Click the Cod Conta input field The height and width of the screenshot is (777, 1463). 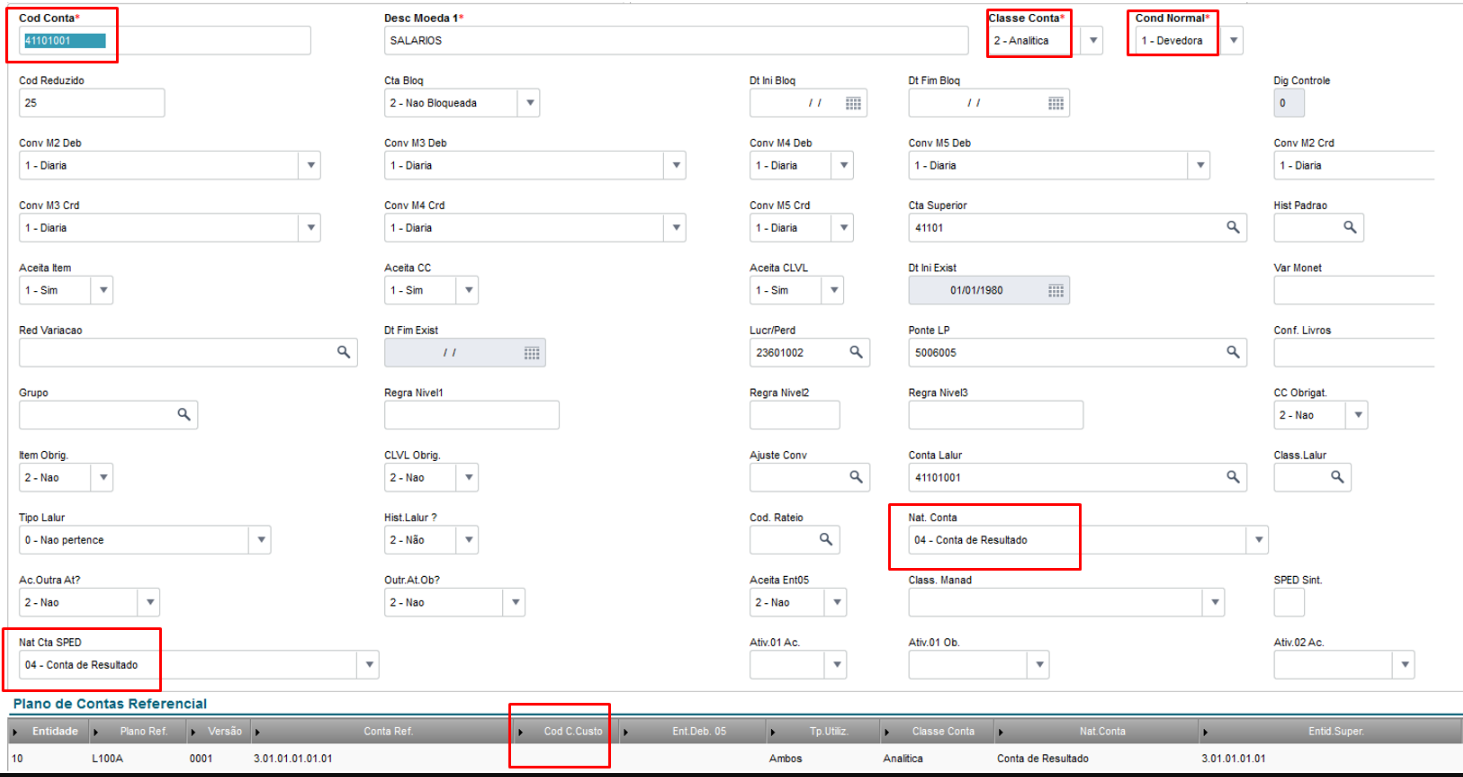165,41
